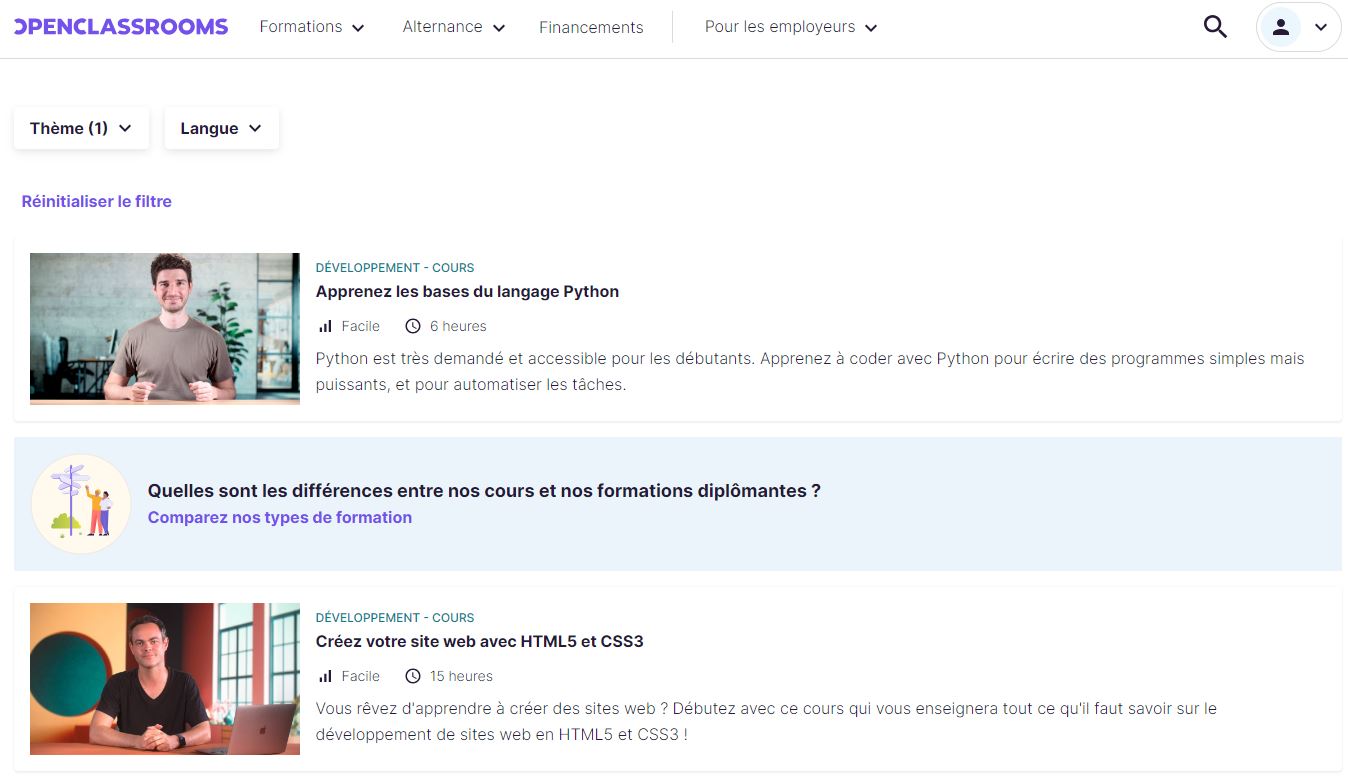This screenshot has width=1348, height=784.
Task: Open Comparez nos types de formation link
Action: [x=279, y=517]
